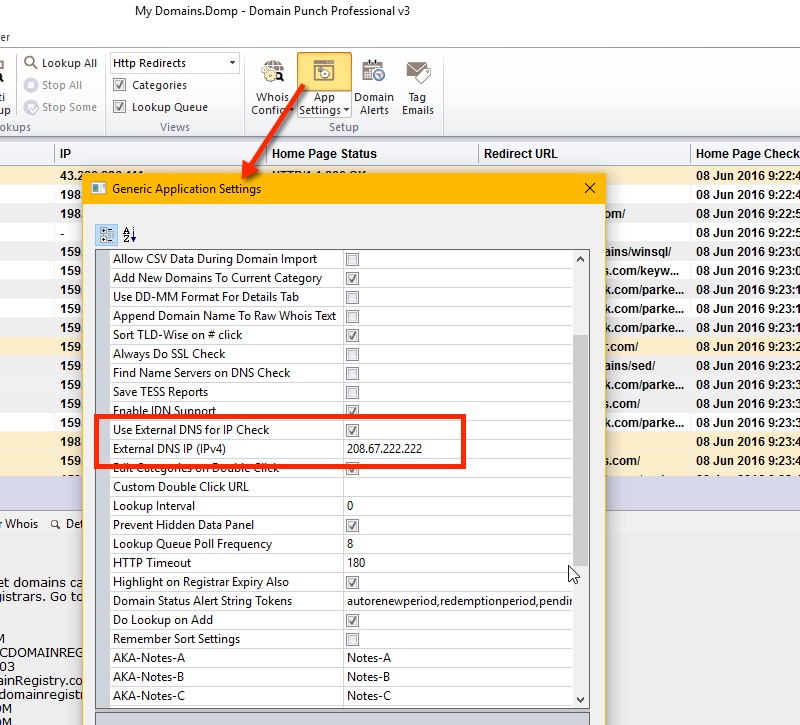Sort by Redirect URL column header
The width and height of the screenshot is (800, 725).
click(584, 154)
